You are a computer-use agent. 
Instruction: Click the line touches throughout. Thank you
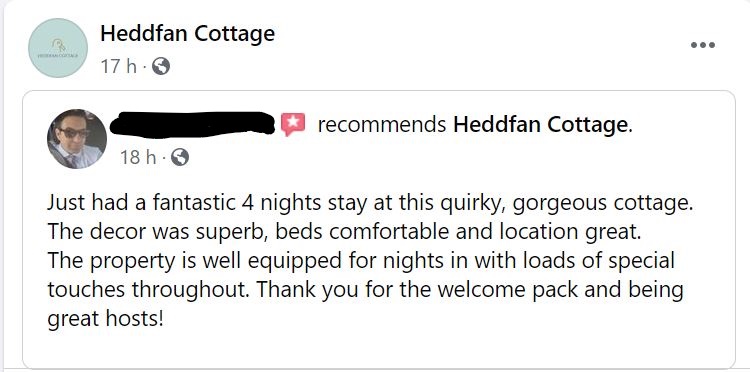coord(365,290)
